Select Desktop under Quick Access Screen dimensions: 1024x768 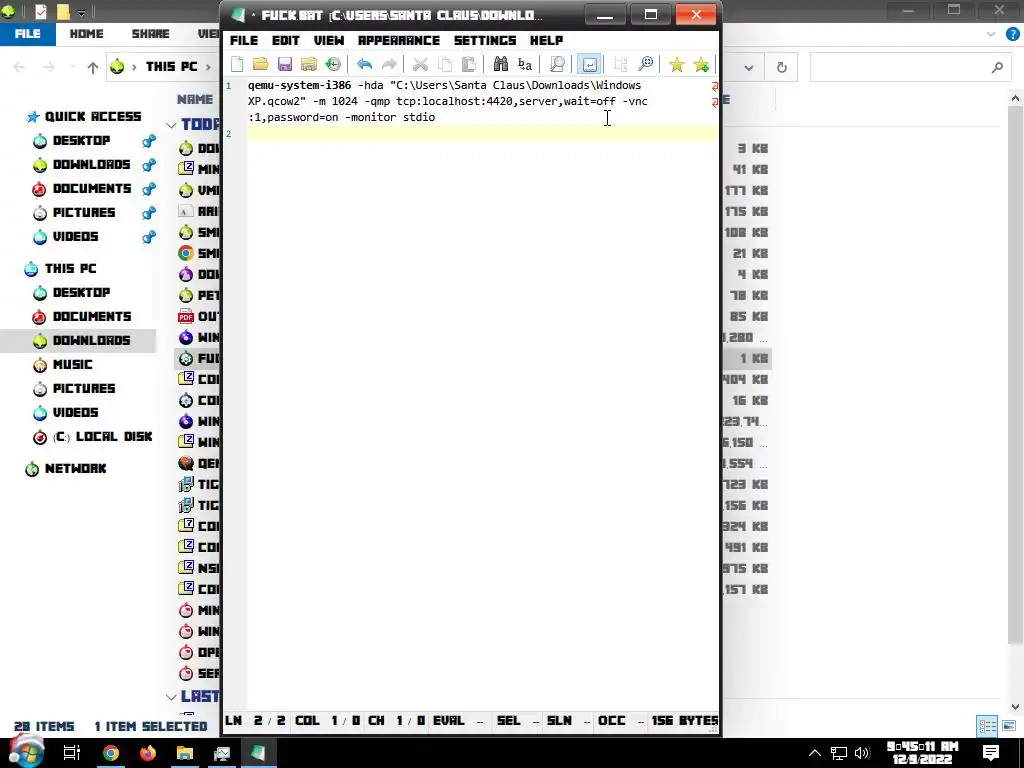81,140
